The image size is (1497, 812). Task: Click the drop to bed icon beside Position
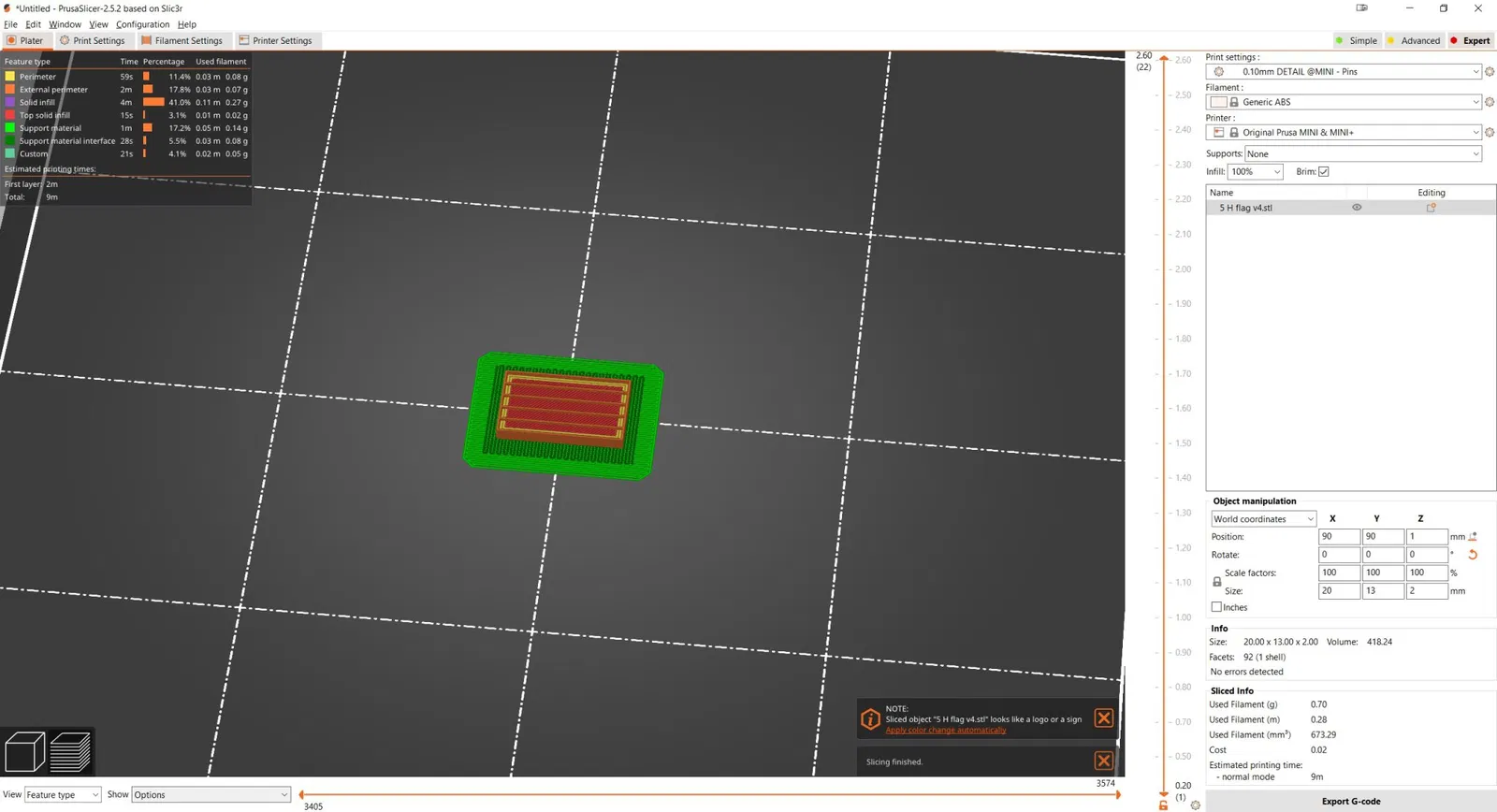1473,537
